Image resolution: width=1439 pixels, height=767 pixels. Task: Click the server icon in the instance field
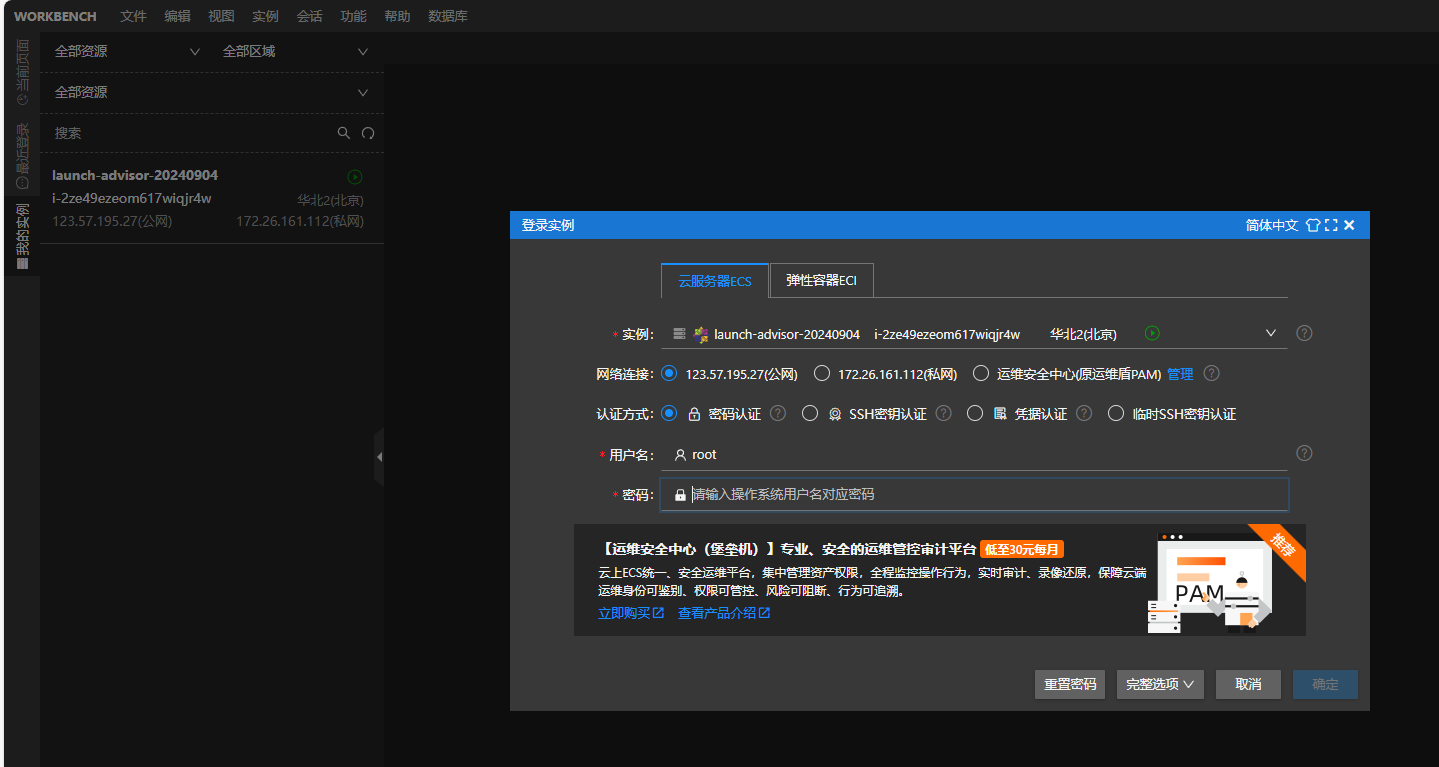click(680, 333)
